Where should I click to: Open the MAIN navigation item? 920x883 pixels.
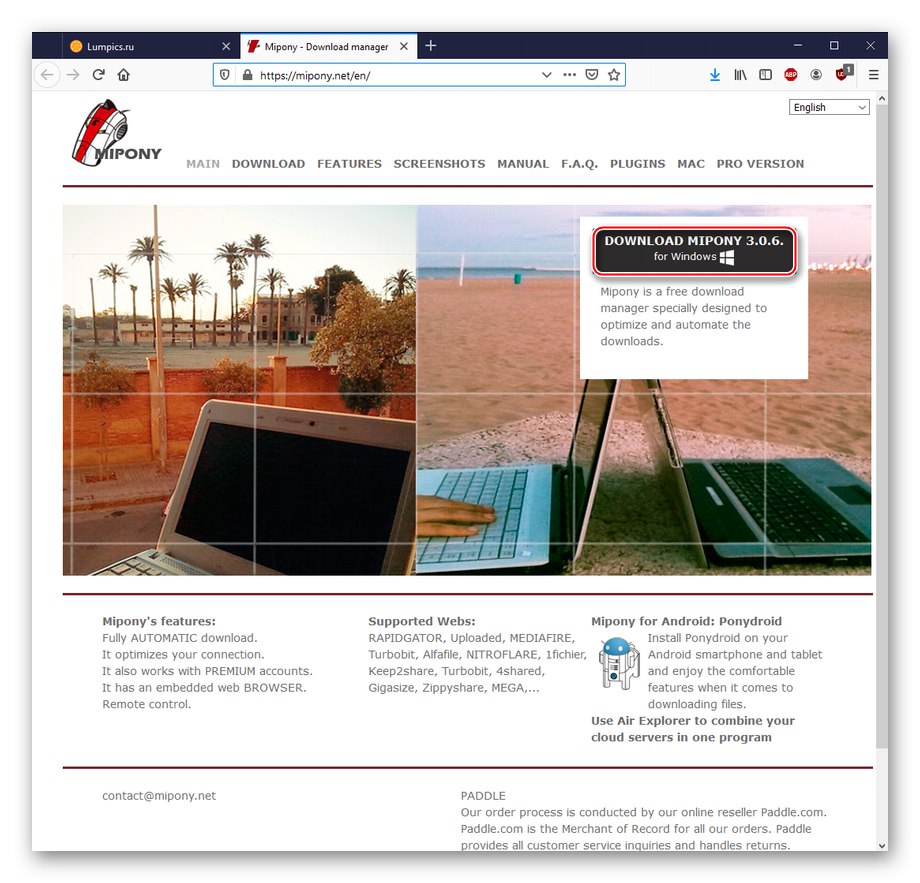[x=203, y=164]
